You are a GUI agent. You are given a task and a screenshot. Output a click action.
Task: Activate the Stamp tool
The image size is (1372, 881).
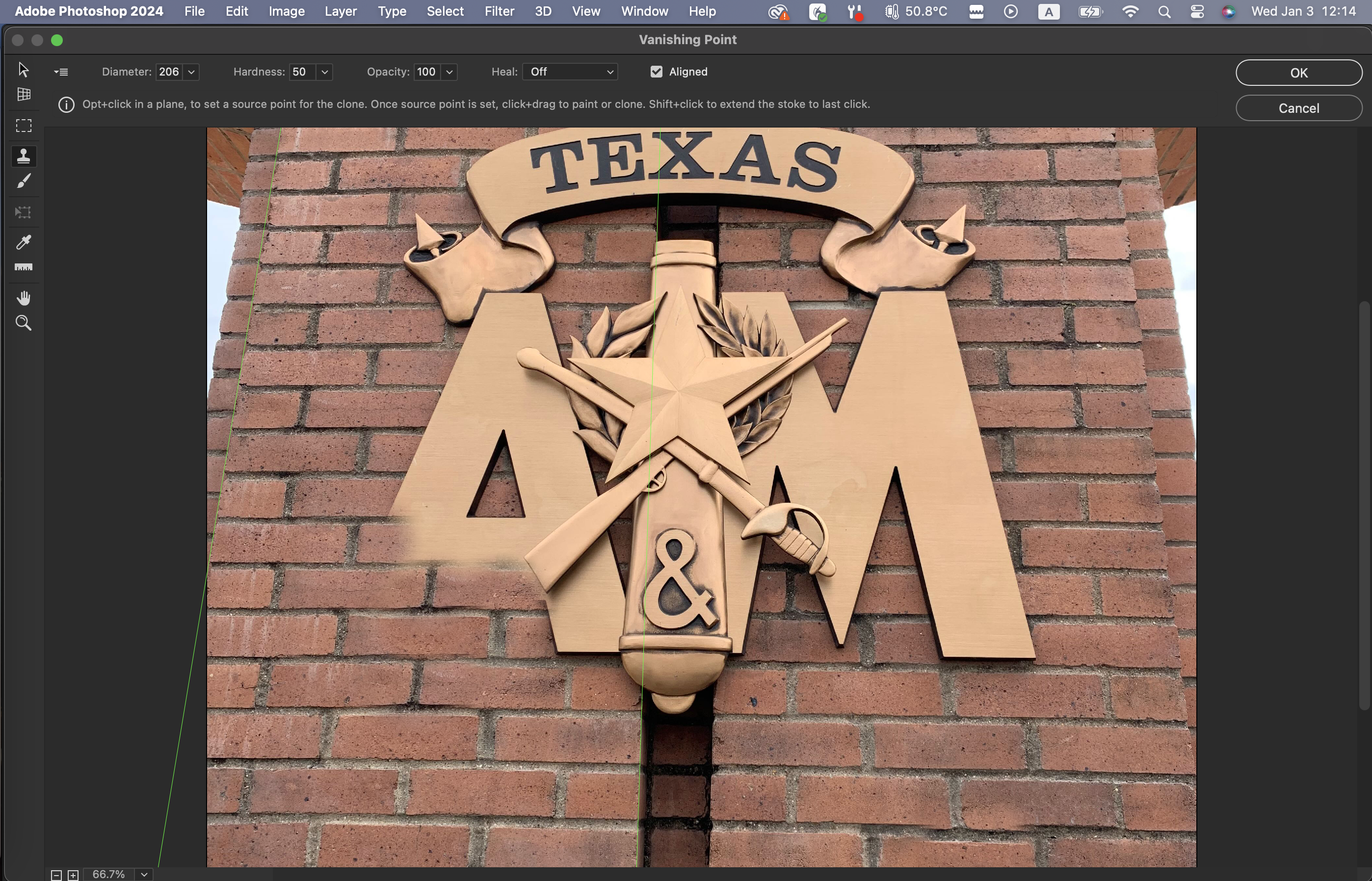tap(24, 156)
